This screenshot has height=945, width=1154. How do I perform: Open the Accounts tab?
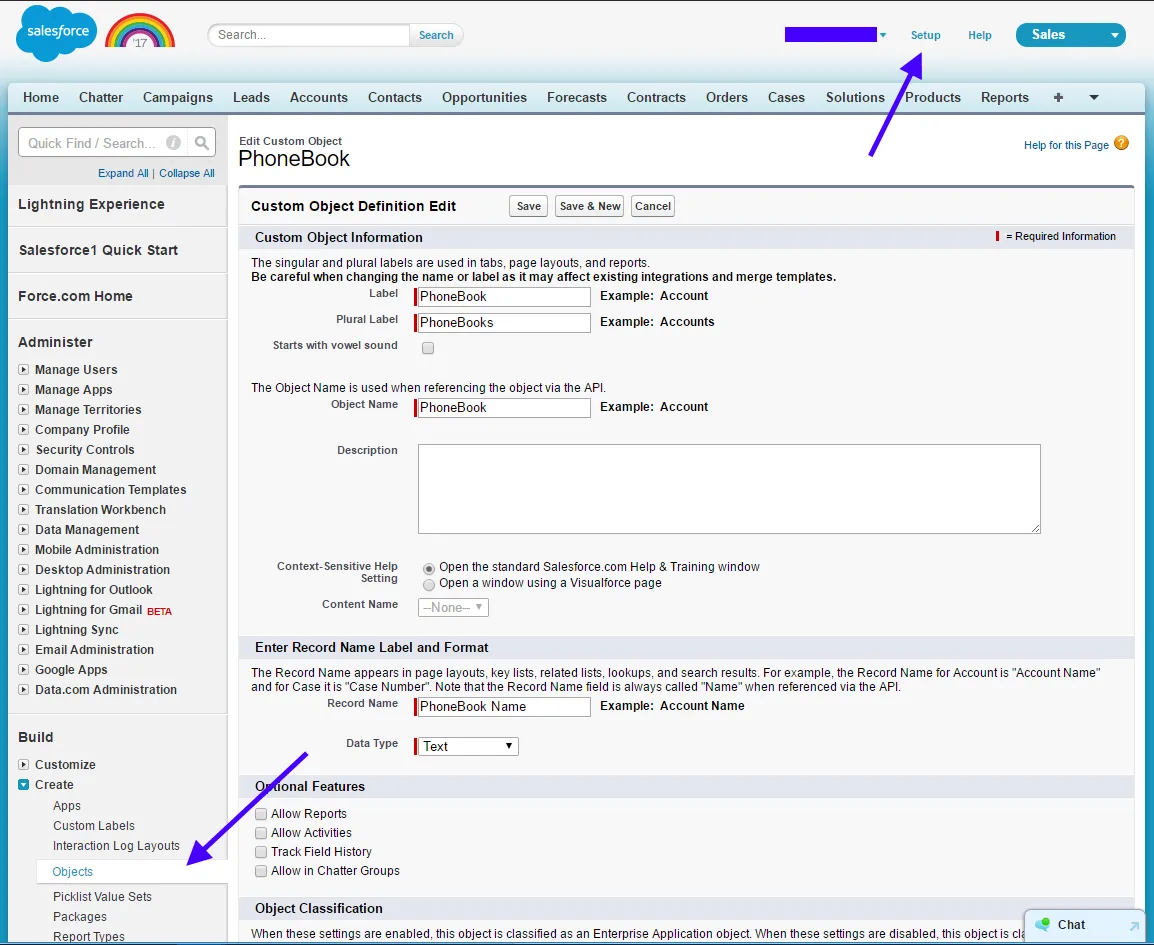pos(318,97)
